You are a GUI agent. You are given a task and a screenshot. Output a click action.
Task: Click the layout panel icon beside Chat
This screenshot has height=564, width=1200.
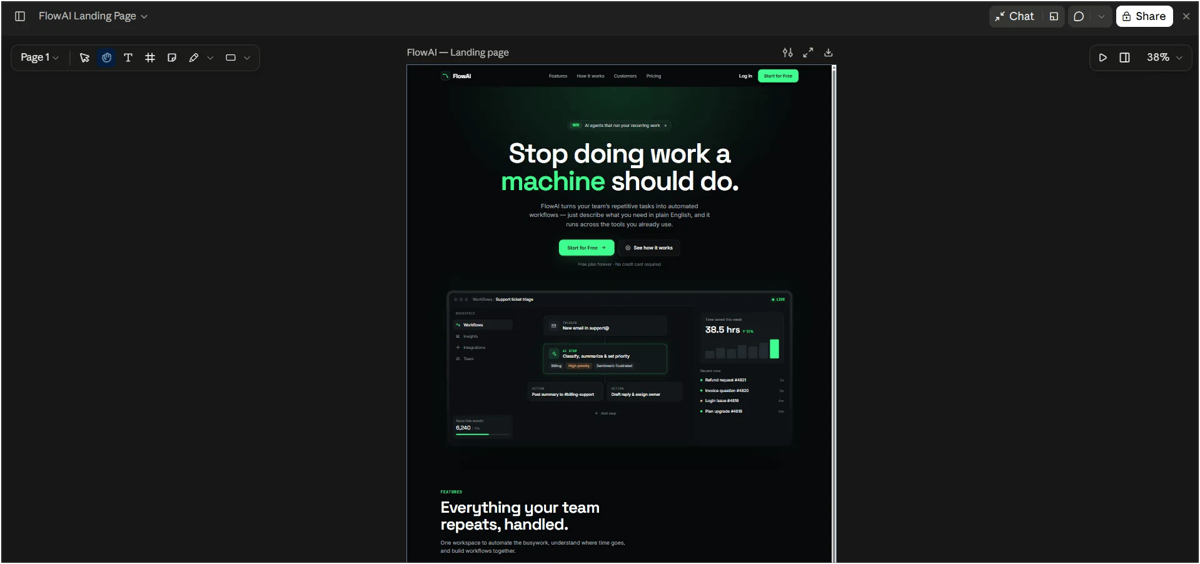tap(1054, 16)
